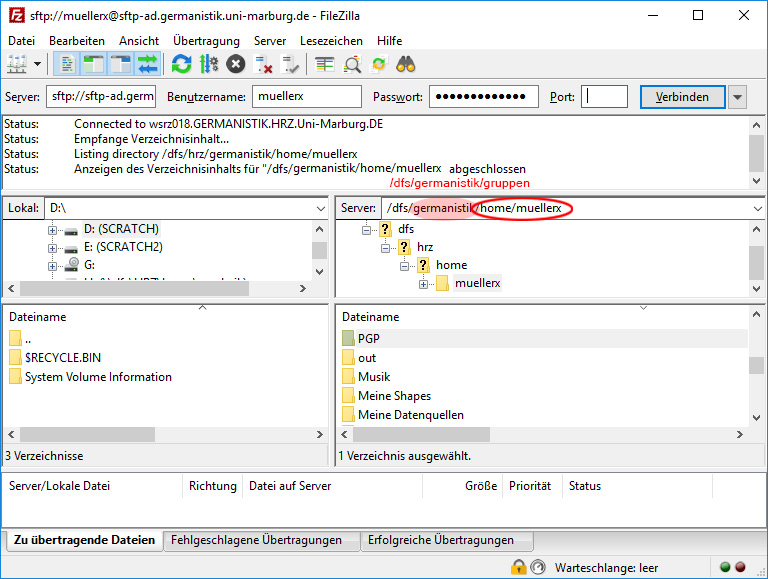Select the Musik remote folder
Image resolution: width=768 pixels, height=579 pixels.
pyautogui.click(x=374, y=377)
